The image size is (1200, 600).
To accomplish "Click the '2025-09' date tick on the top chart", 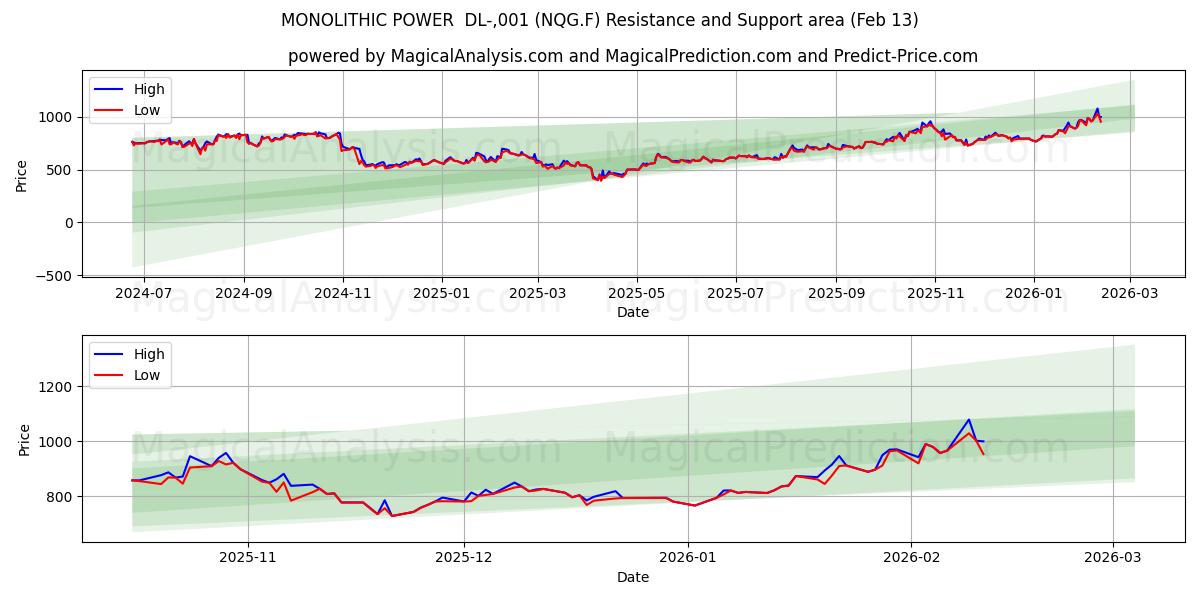I will pyautogui.click(x=836, y=294).
